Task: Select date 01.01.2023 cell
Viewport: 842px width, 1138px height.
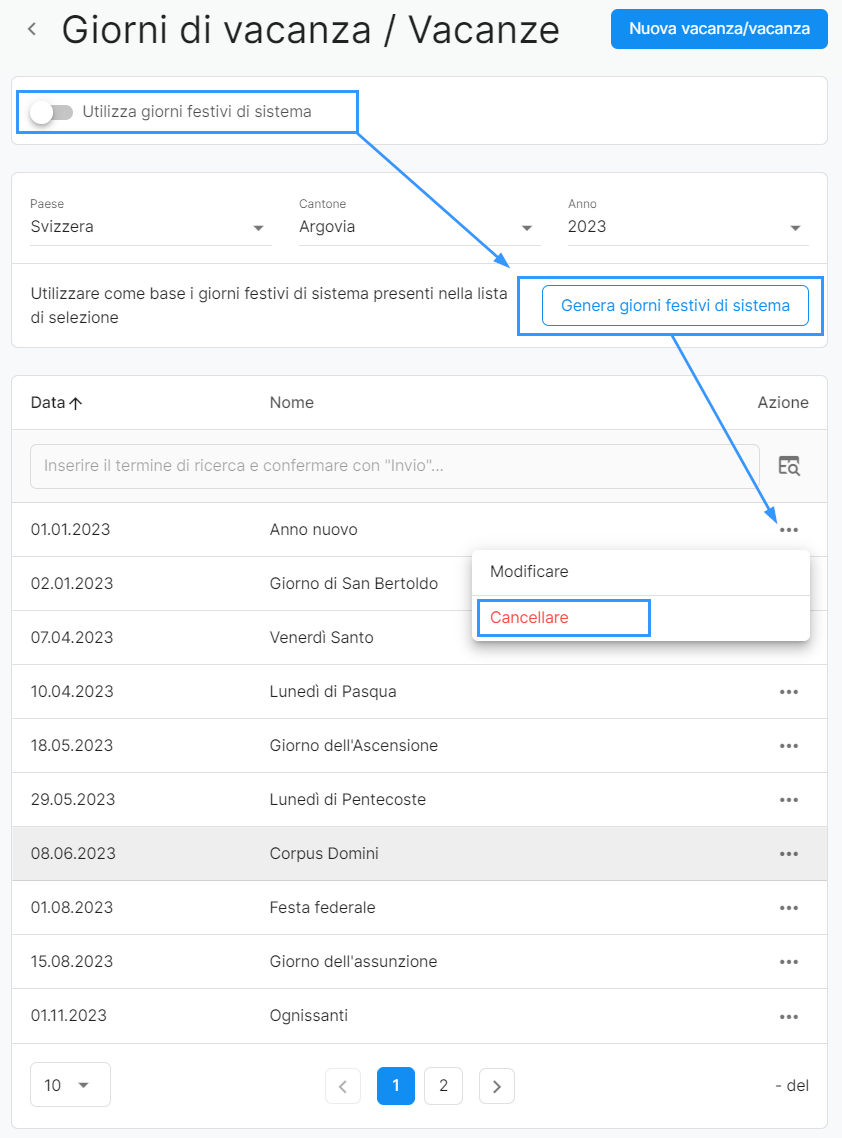Action: click(x=70, y=530)
